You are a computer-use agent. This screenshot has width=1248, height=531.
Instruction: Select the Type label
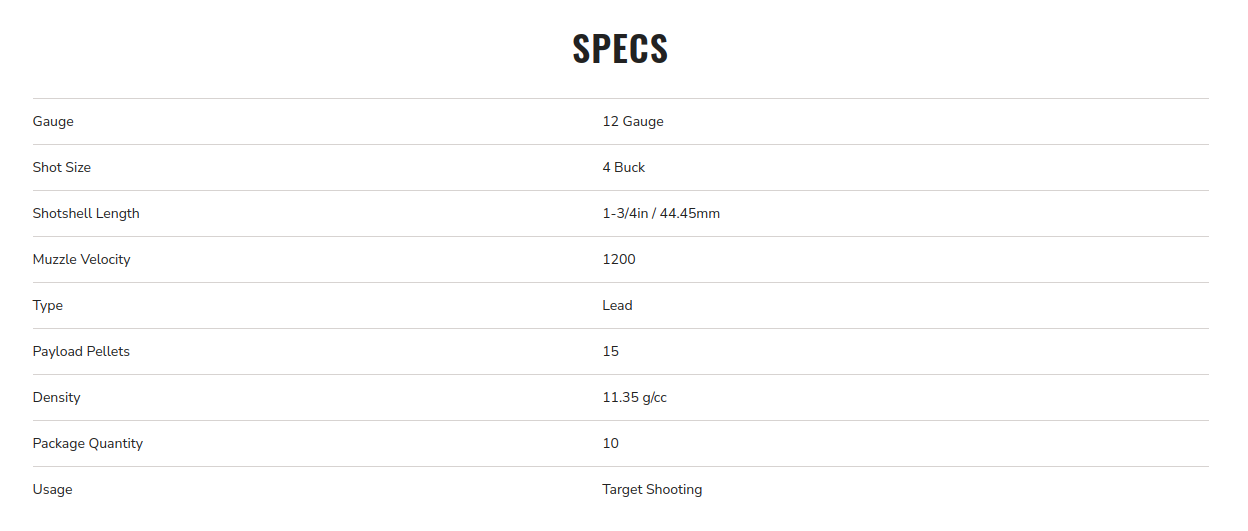(48, 305)
